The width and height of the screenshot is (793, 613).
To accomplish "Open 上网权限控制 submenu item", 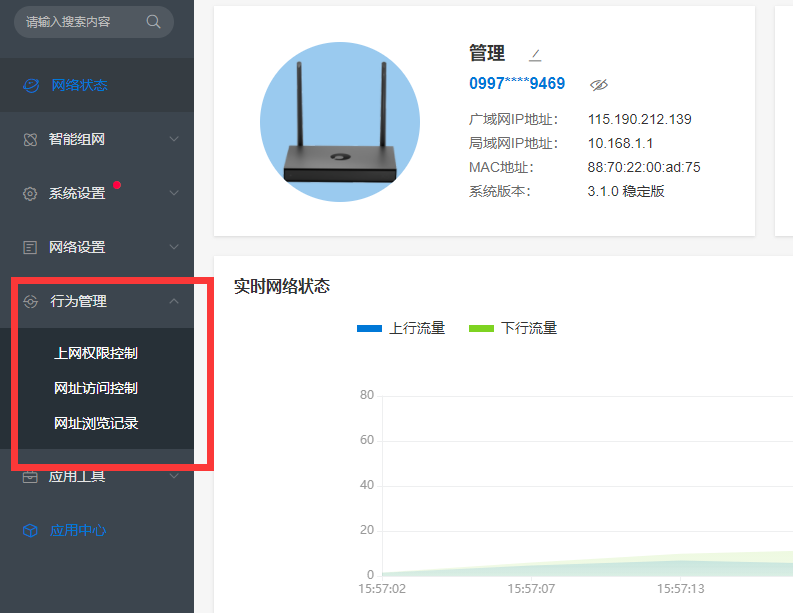I will pyautogui.click(x=96, y=353).
